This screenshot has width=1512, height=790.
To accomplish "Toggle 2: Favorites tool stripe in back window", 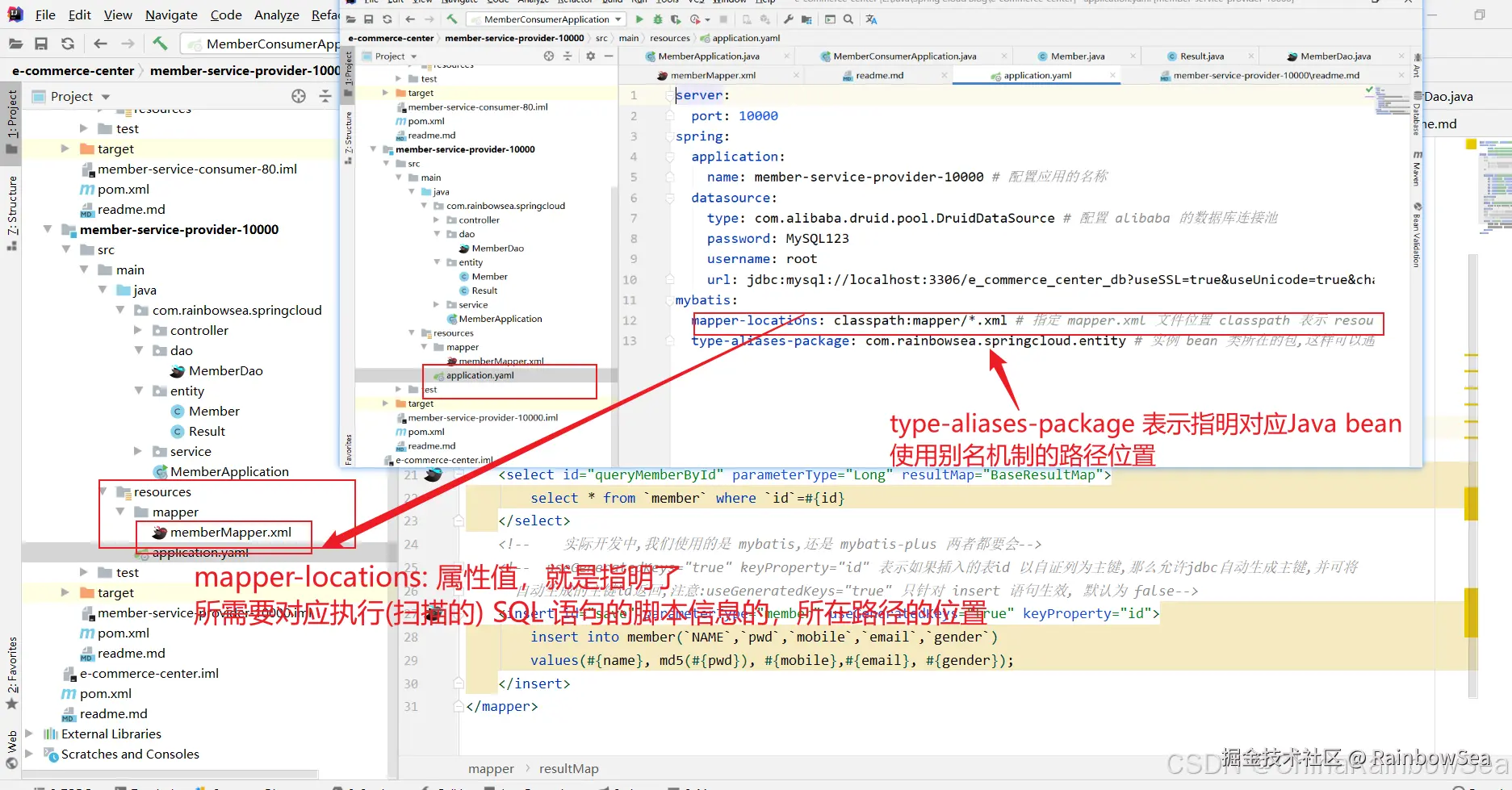I will coord(12,672).
